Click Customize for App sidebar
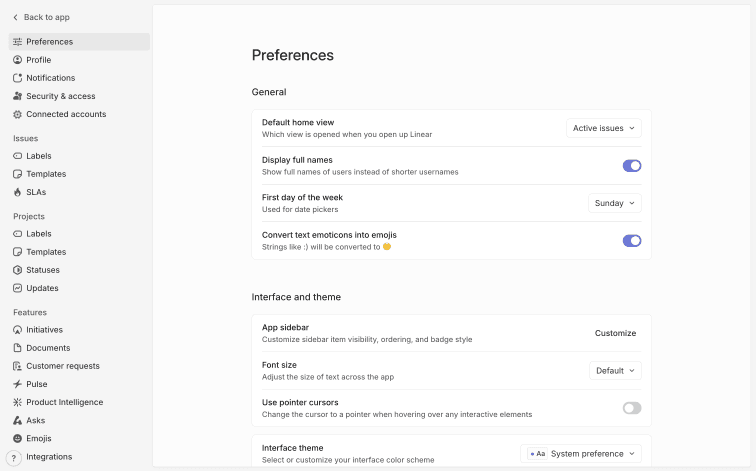 pyautogui.click(x=615, y=333)
